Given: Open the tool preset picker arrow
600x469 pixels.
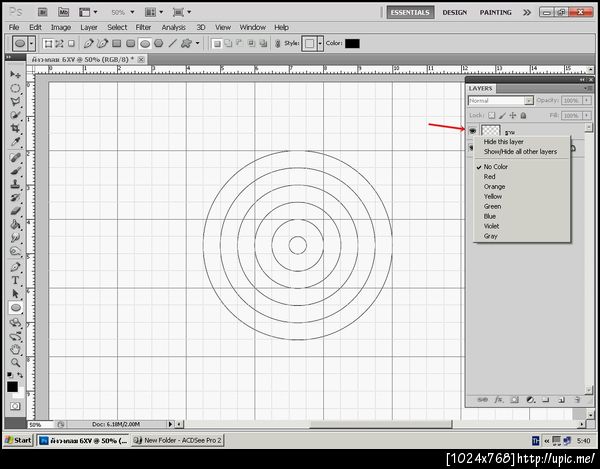Looking at the screenshot, I should point(32,43).
